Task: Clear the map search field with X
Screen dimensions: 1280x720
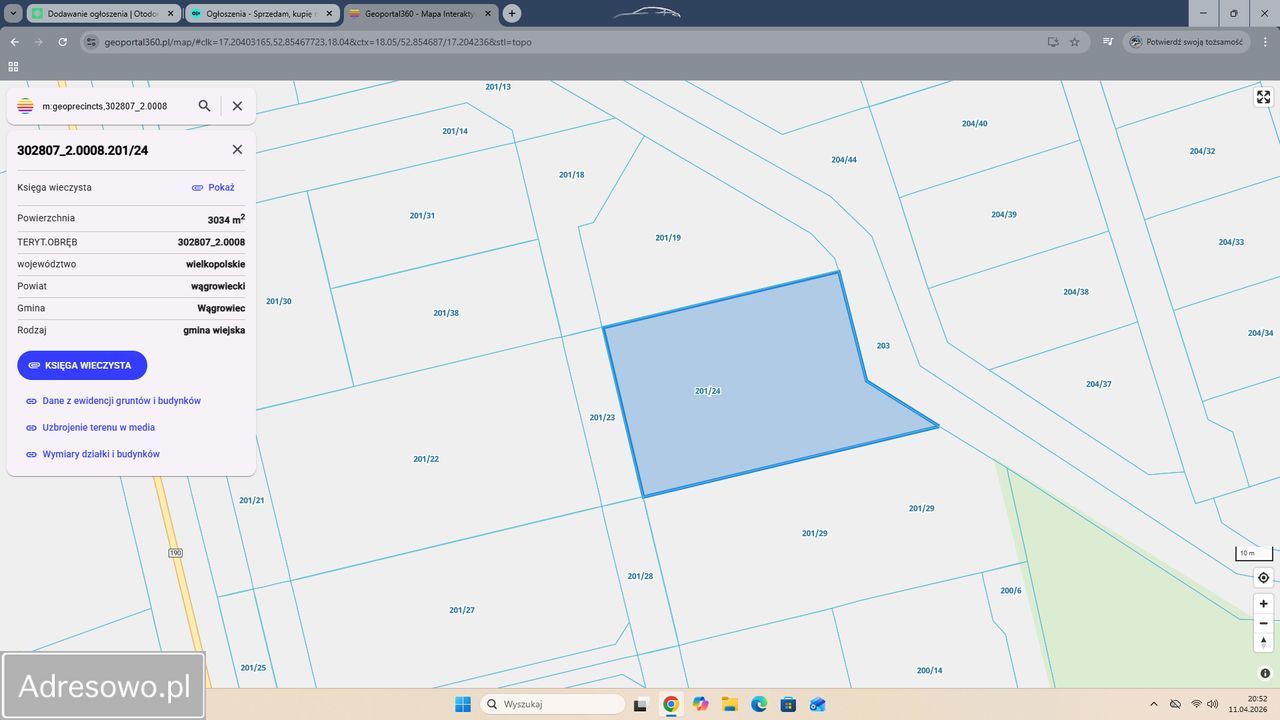Action: click(x=237, y=106)
